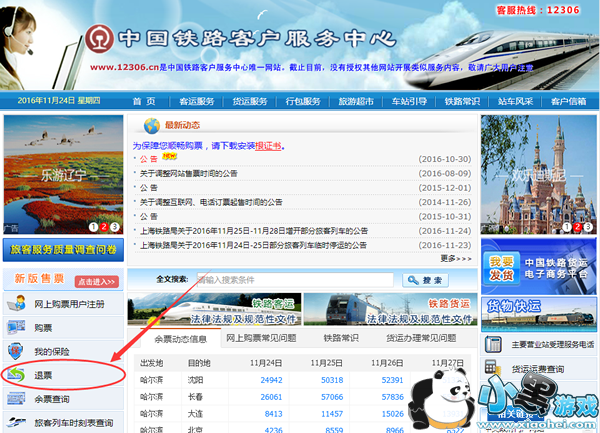Click the shield icon beside 我的保险

(15, 351)
